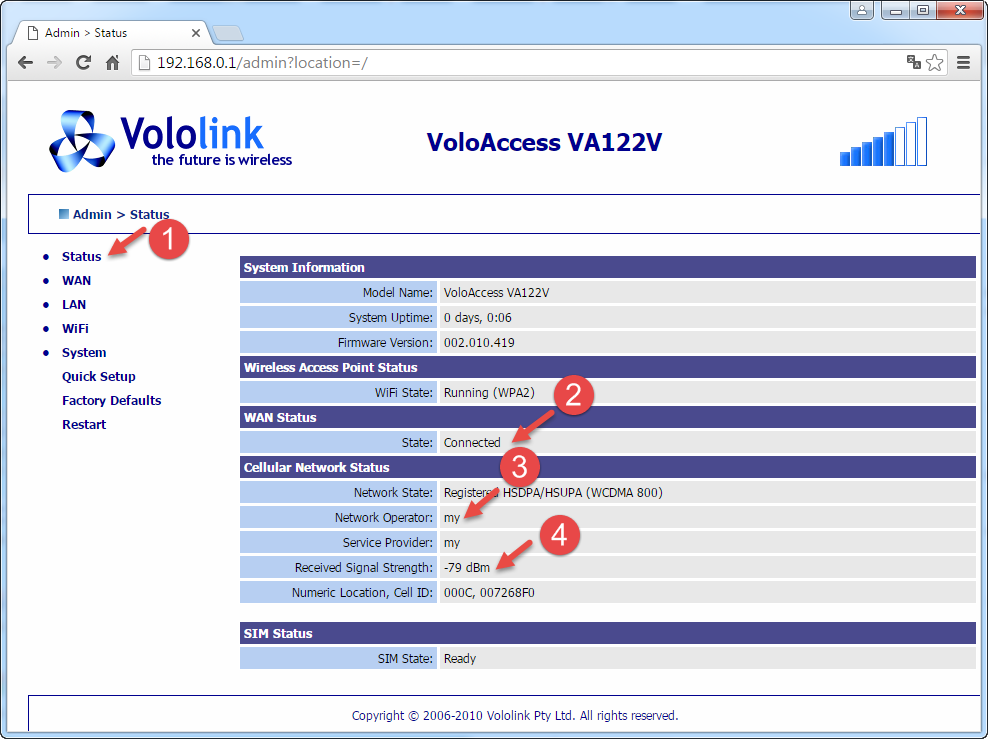Click the Restart link
The image size is (988, 739).
pyautogui.click(x=84, y=424)
